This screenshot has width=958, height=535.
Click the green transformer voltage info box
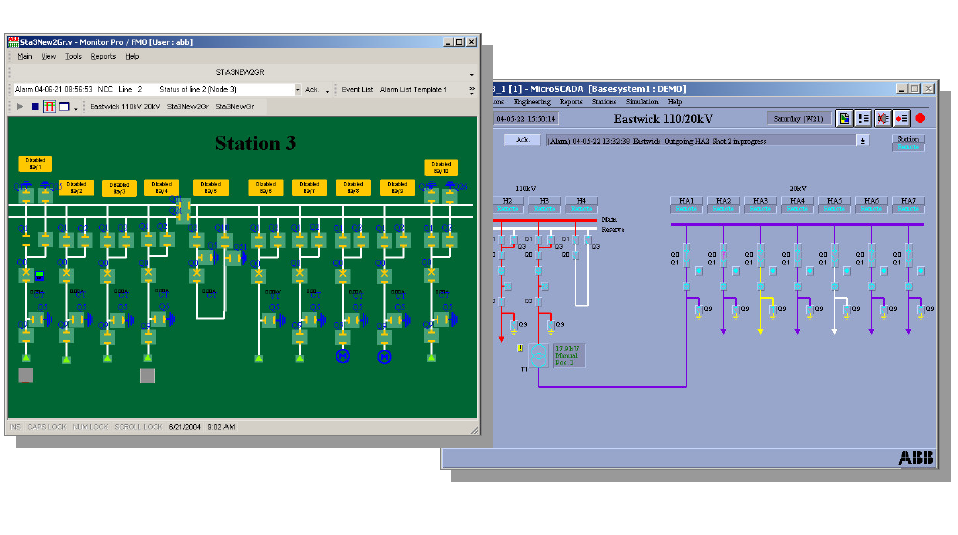point(569,355)
